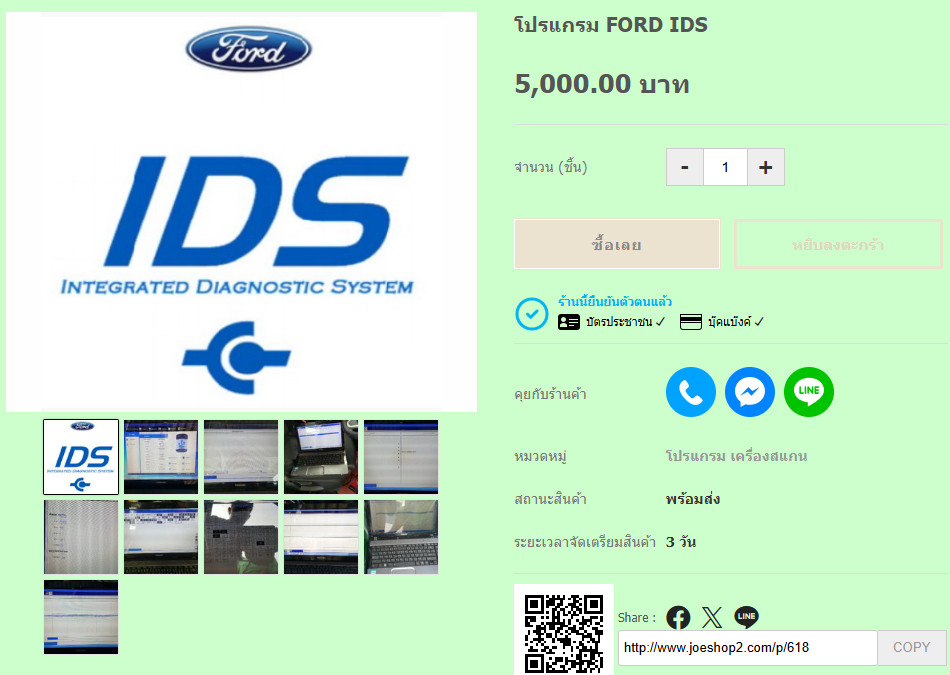Select second thumbnail in first row
The height and width of the screenshot is (675, 950).
pyautogui.click(x=161, y=457)
